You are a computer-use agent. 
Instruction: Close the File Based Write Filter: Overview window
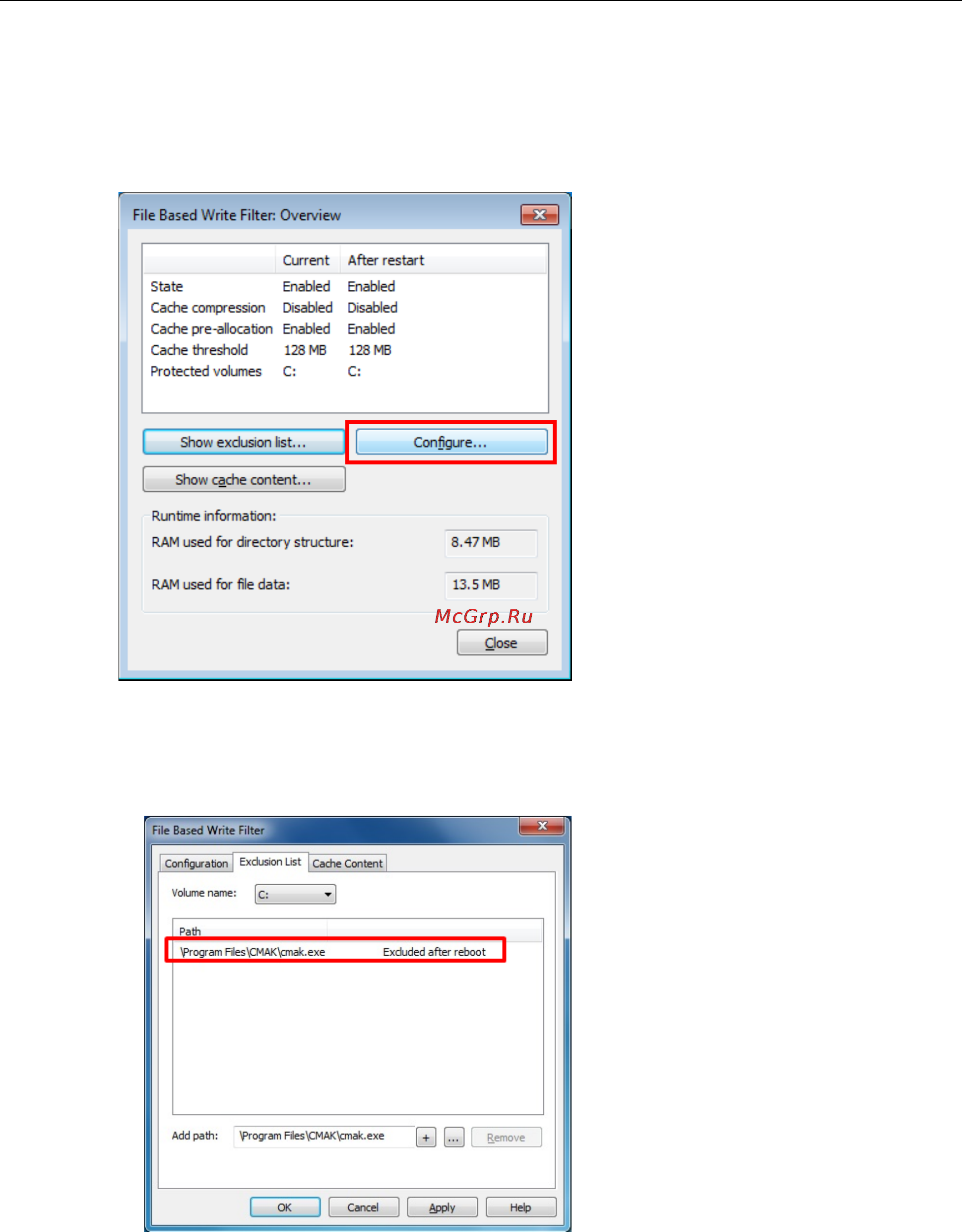pos(540,215)
